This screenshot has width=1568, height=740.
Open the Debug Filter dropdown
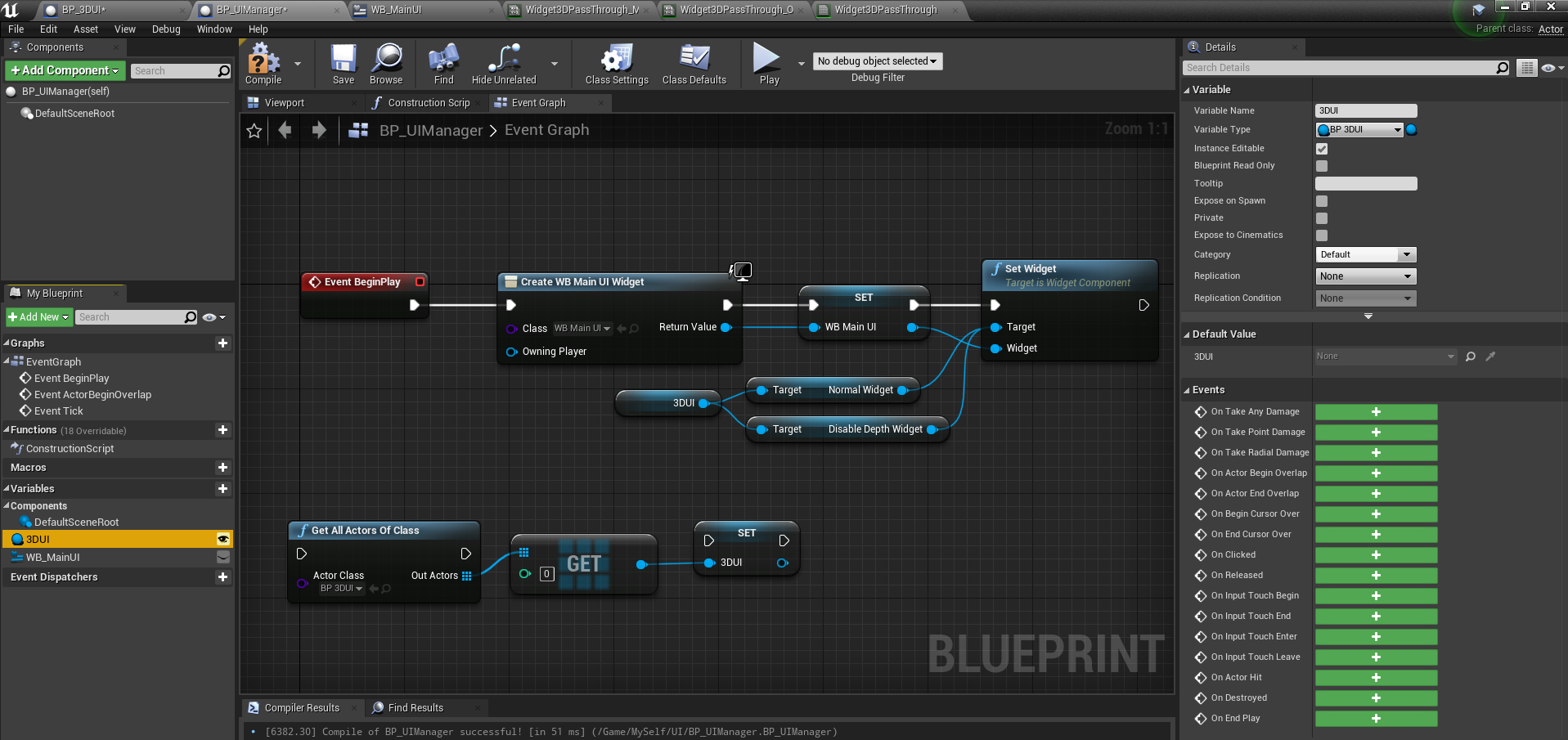877,61
